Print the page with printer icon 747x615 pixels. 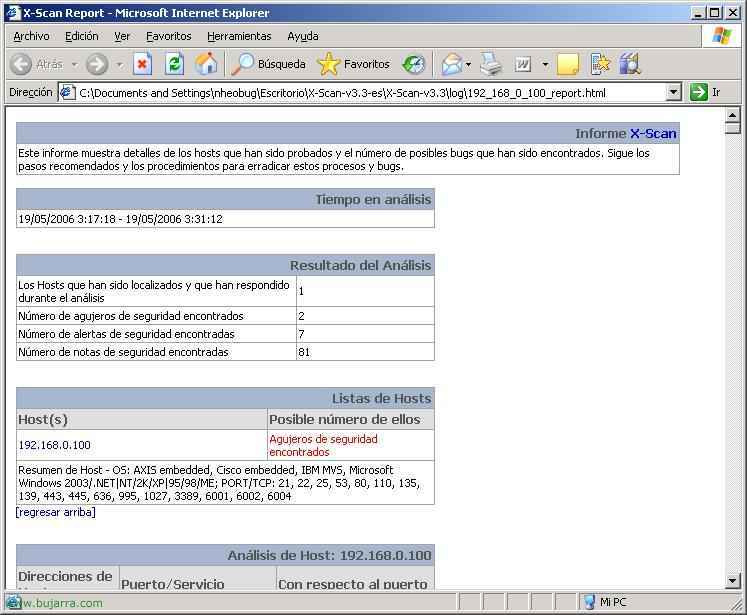tap(491, 64)
